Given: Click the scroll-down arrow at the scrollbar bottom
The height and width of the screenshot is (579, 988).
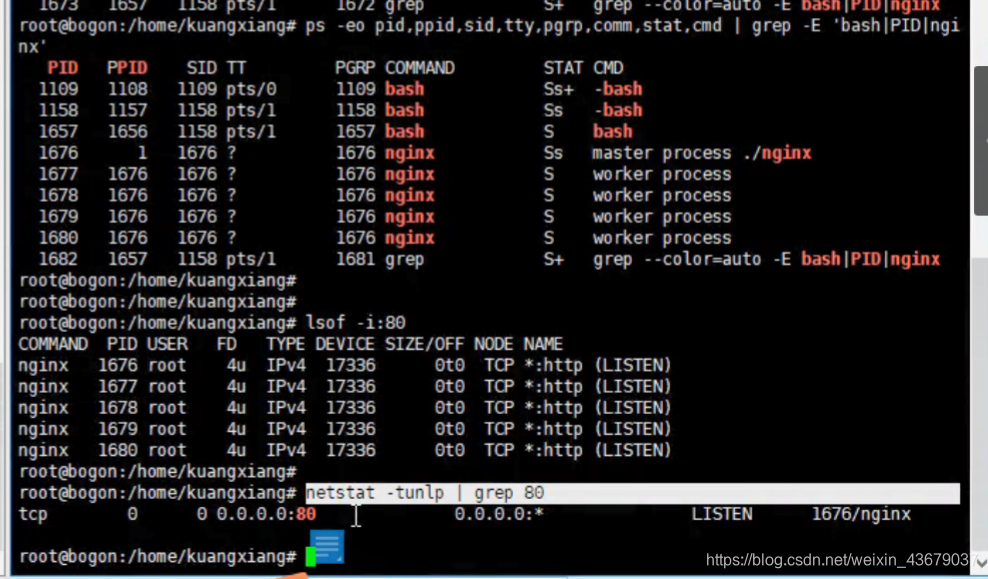Looking at the screenshot, I should coord(981,562).
